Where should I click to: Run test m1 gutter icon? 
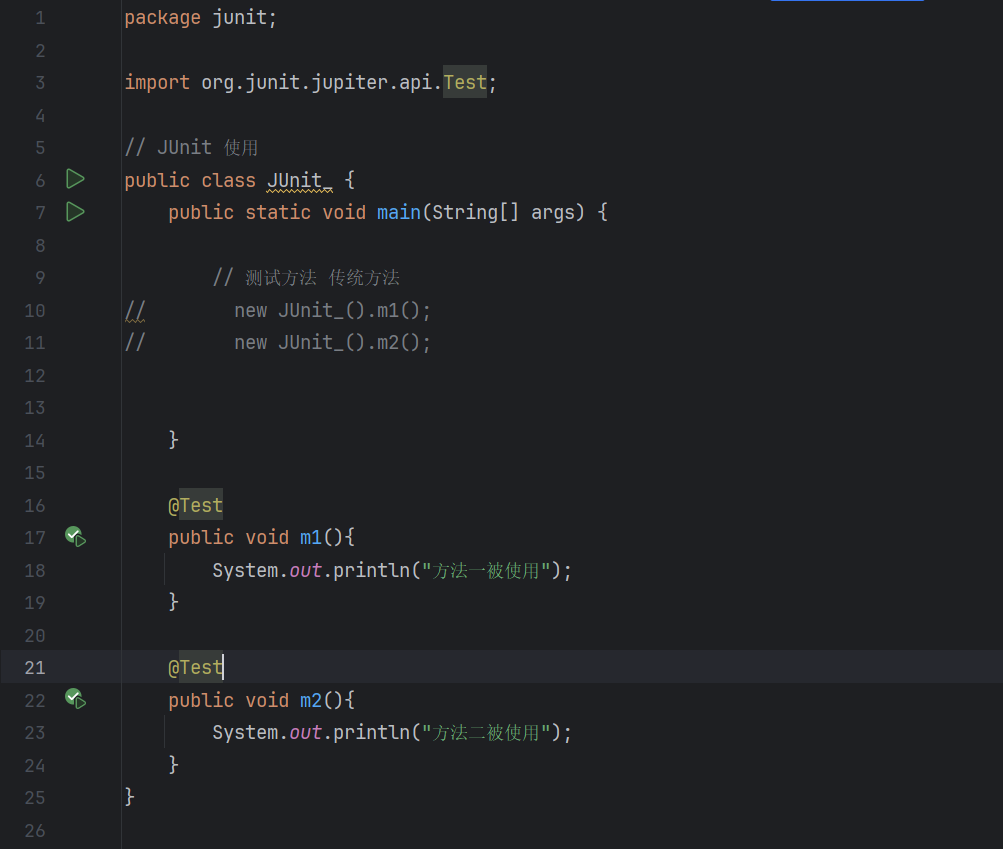point(75,537)
